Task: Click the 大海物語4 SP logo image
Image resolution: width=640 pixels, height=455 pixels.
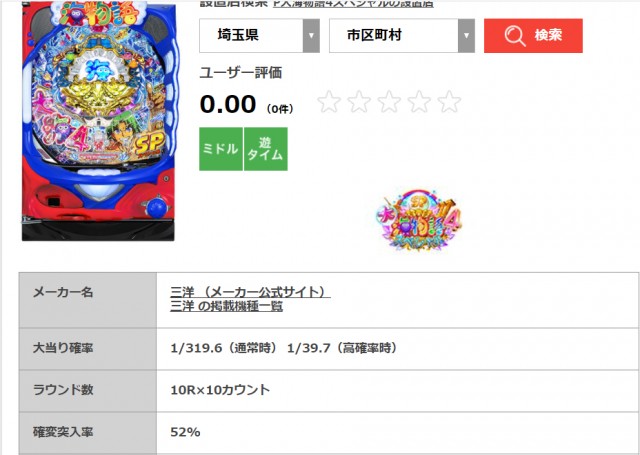Action: coord(419,220)
